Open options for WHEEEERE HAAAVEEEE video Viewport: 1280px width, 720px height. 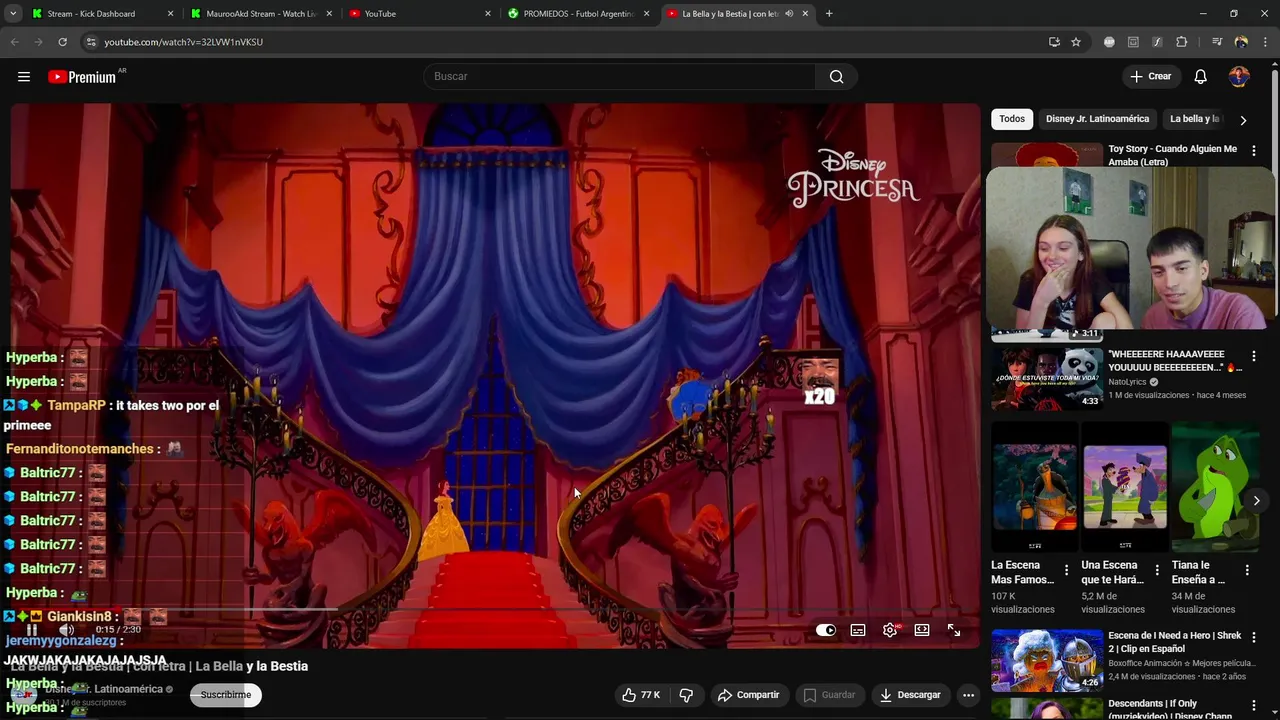click(1253, 356)
